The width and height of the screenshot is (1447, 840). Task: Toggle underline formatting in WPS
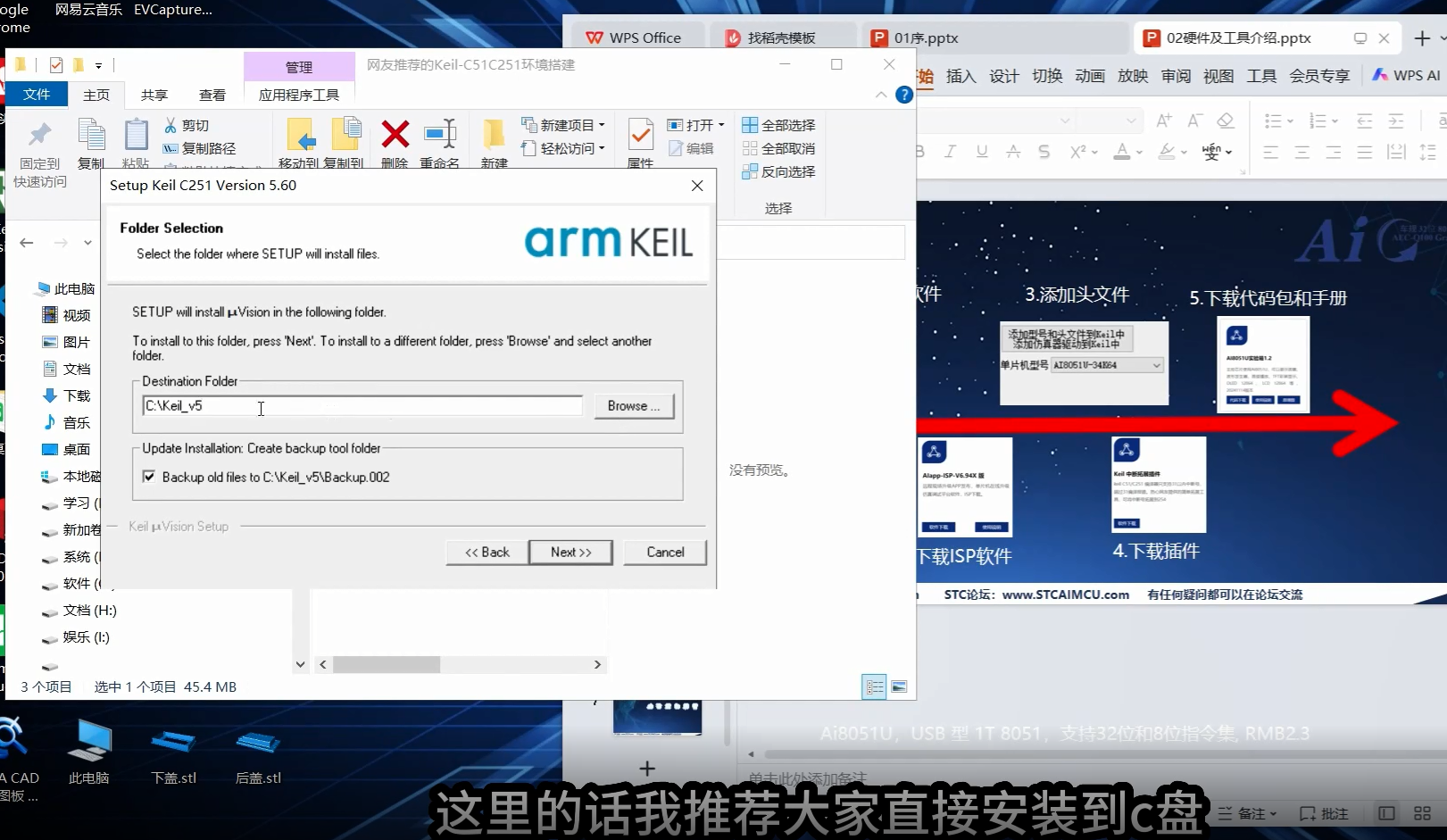point(982,152)
